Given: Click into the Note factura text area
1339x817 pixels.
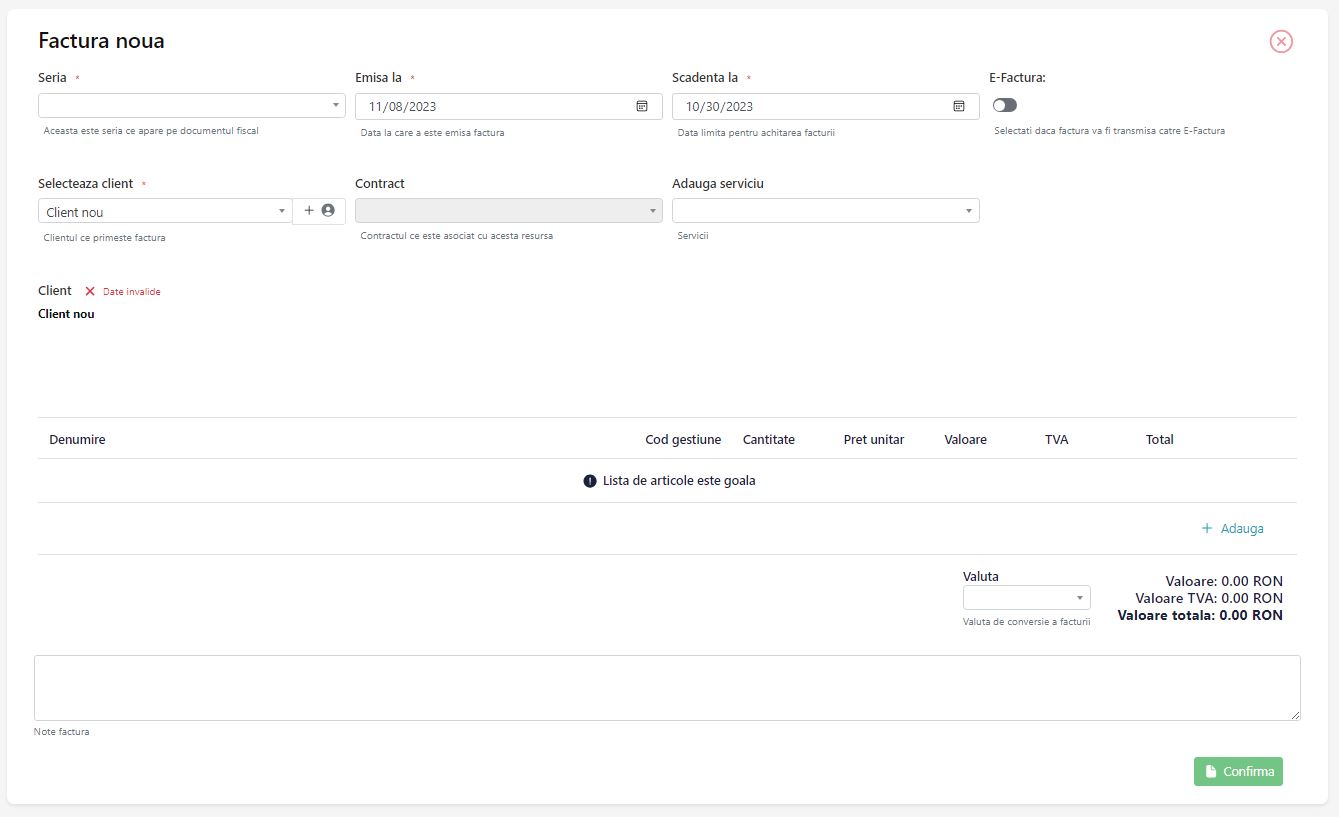Looking at the screenshot, I should click(667, 688).
